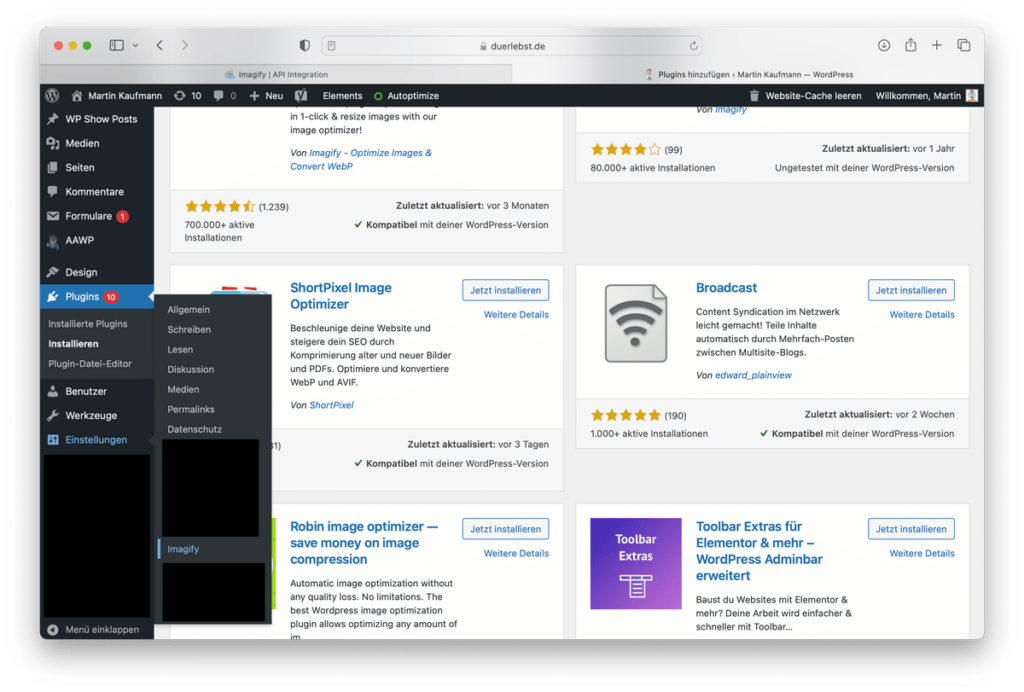
Task: Toggle the Safari sidebar button
Action: coord(116,45)
